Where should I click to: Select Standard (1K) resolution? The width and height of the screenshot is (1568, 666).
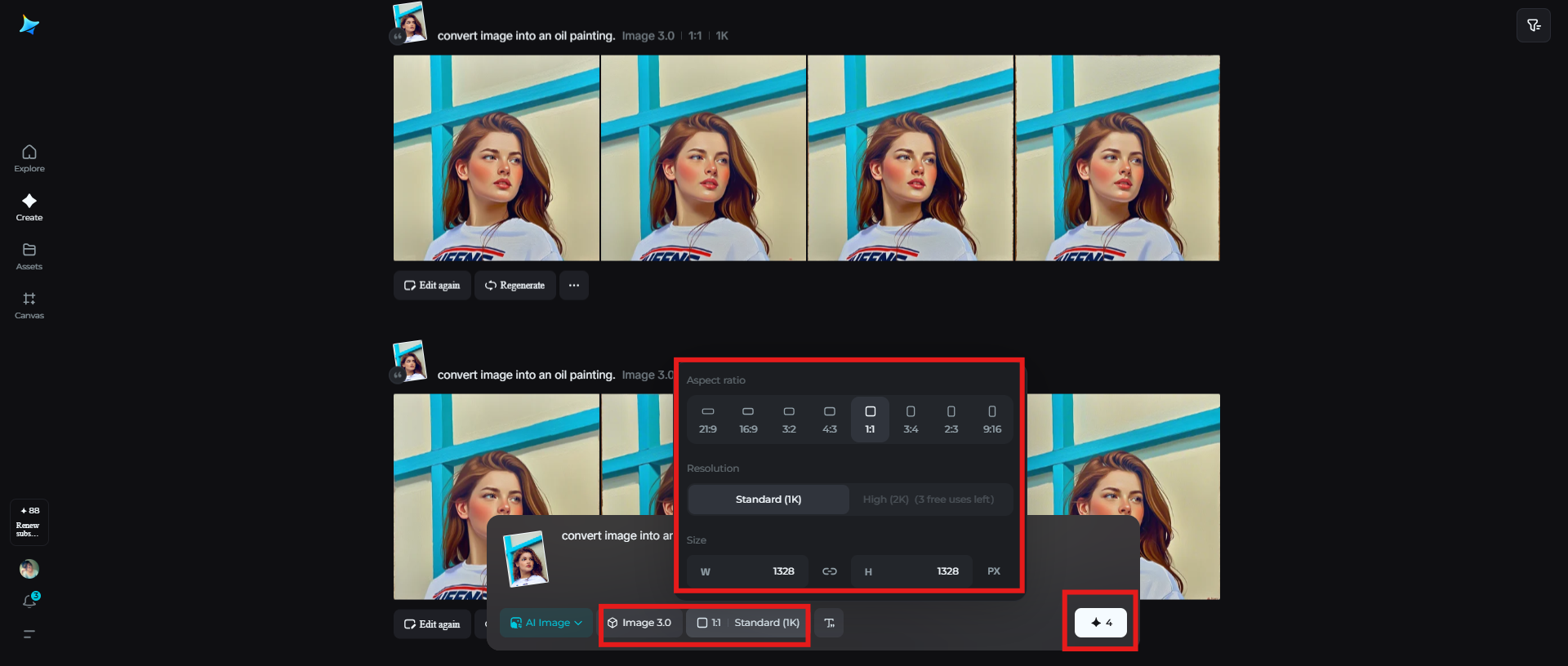[x=768, y=499]
